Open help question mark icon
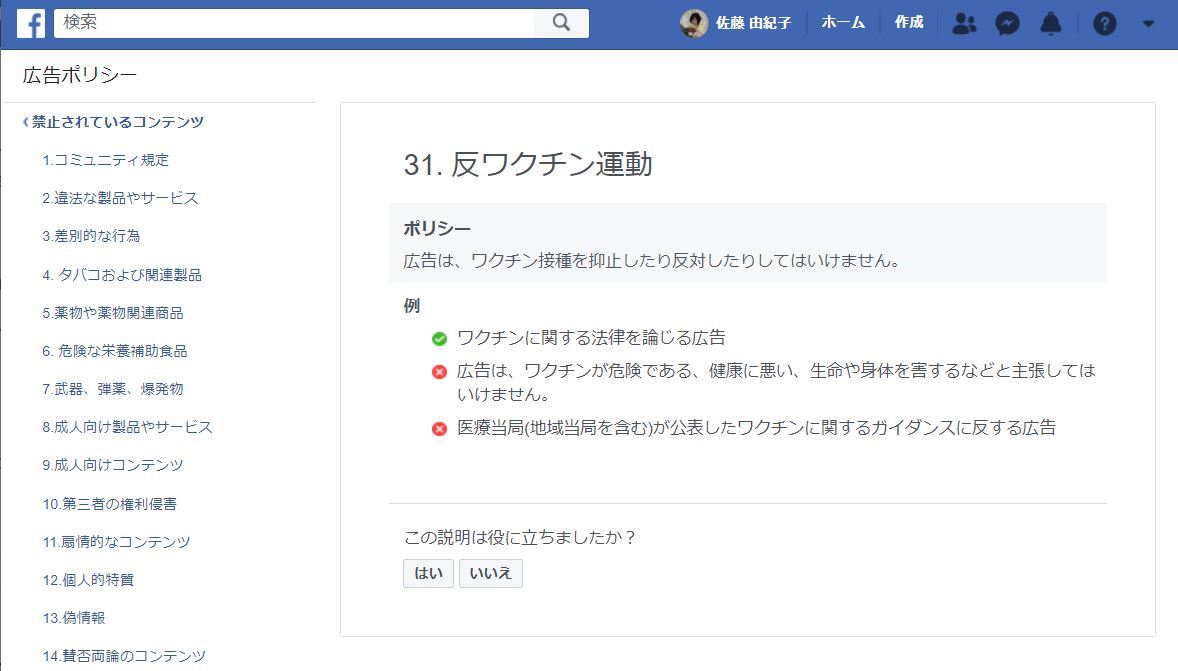Screen dimensions: 1178x671 pos(1104,23)
